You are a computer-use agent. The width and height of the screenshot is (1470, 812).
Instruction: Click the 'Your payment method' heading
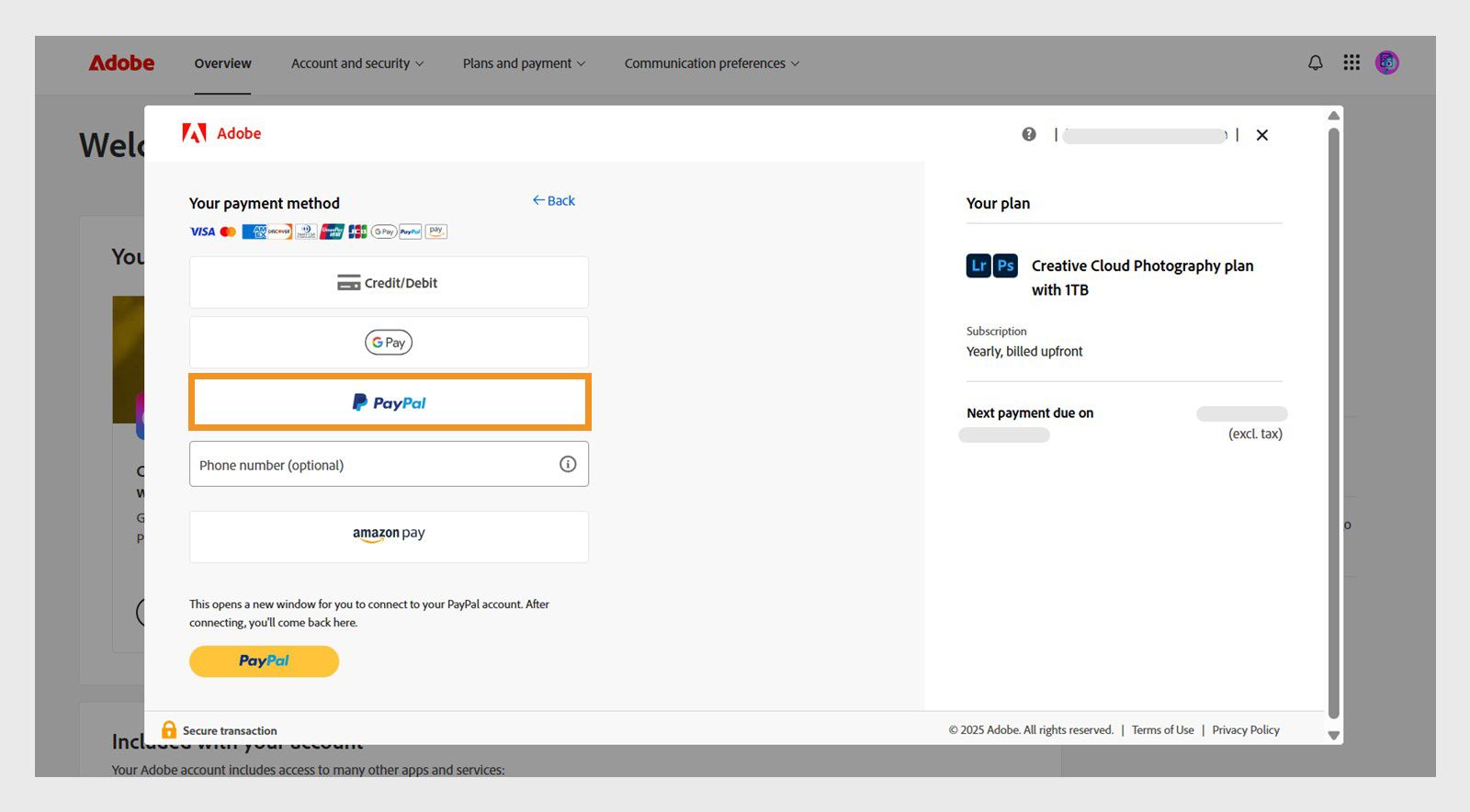coord(265,203)
